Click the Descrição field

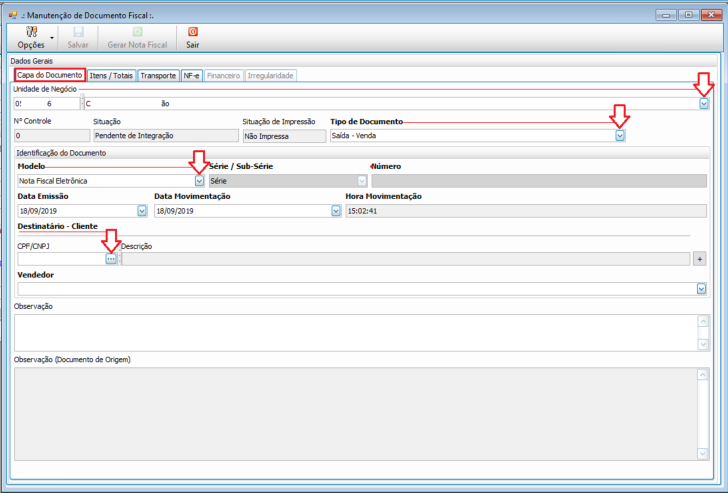406,259
